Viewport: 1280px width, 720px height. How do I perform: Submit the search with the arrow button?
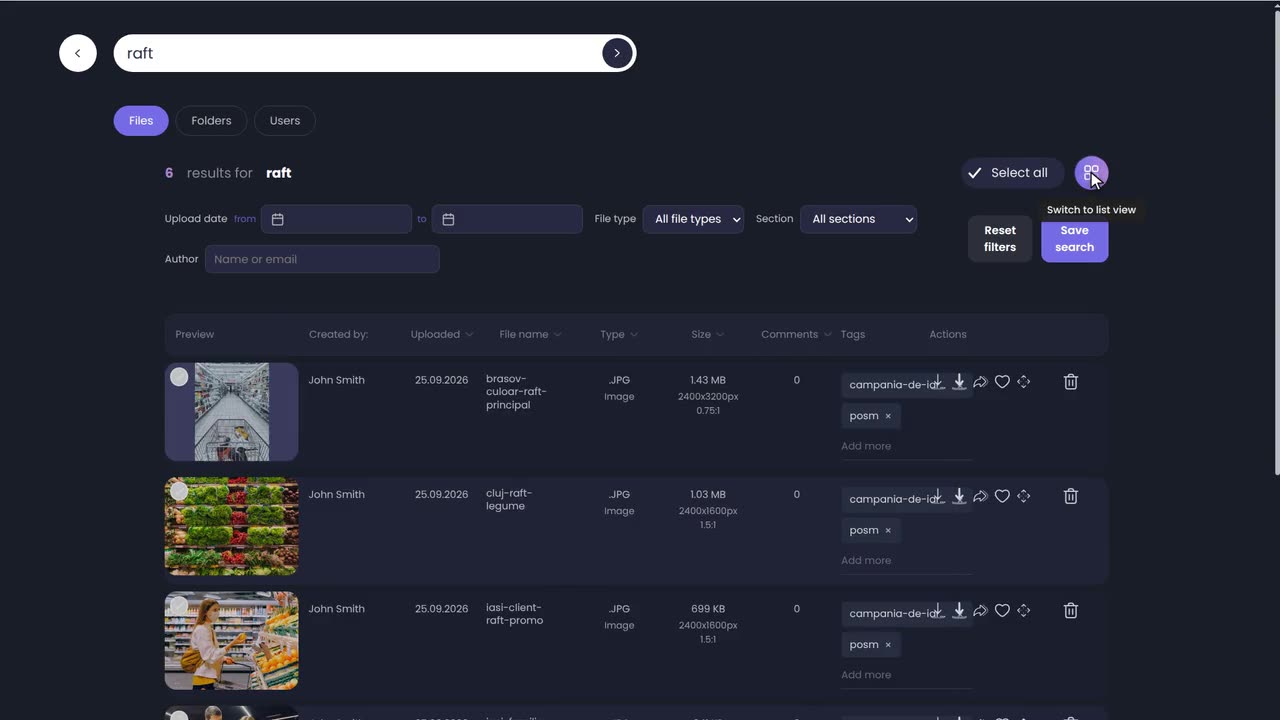click(617, 53)
